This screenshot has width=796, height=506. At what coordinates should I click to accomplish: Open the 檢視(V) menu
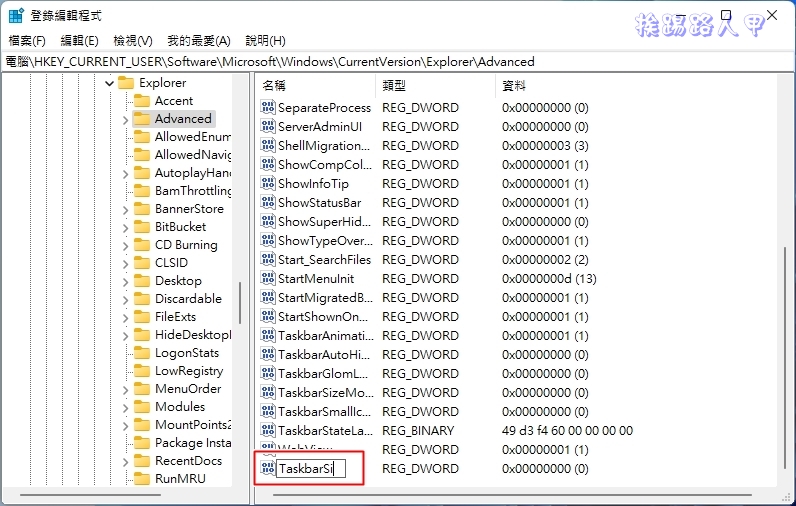tap(132, 41)
